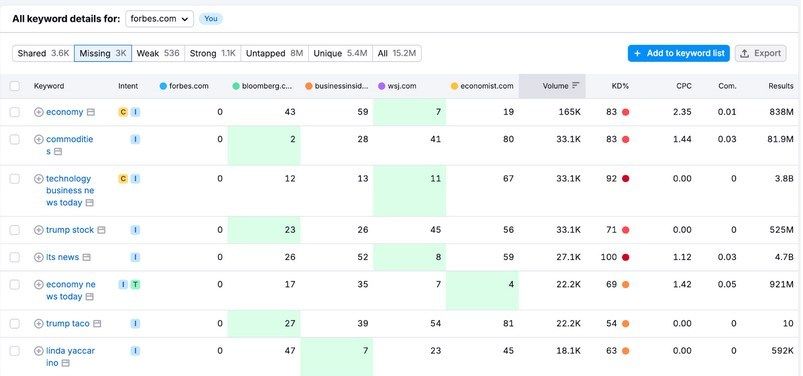The image size is (803, 376).
Task: Click commercial intent C badge on economy row
Action: pyautogui.click(x=123, y=112)
